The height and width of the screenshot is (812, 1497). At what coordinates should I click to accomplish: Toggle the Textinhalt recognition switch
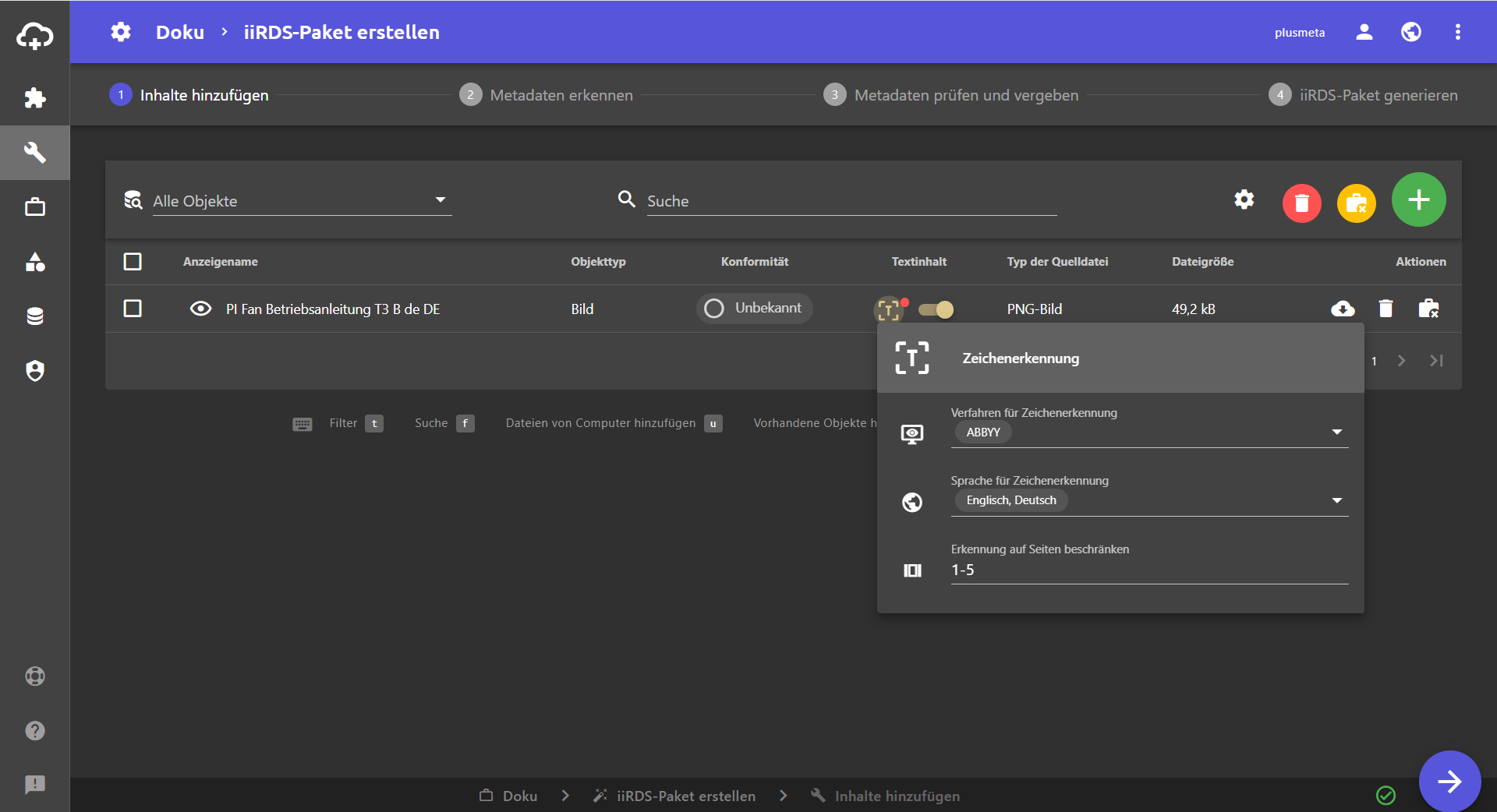936,309
